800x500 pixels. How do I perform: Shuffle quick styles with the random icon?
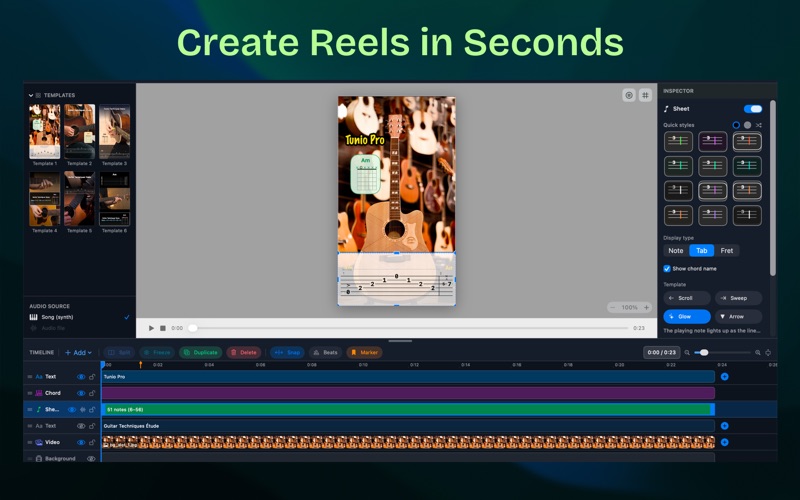pyautogui.click(x=759, y=125)
